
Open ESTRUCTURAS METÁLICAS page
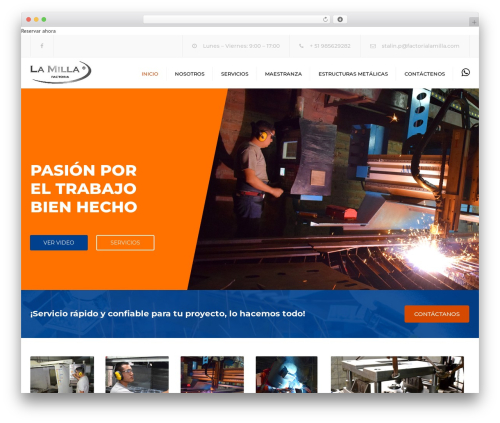point(353,74)
